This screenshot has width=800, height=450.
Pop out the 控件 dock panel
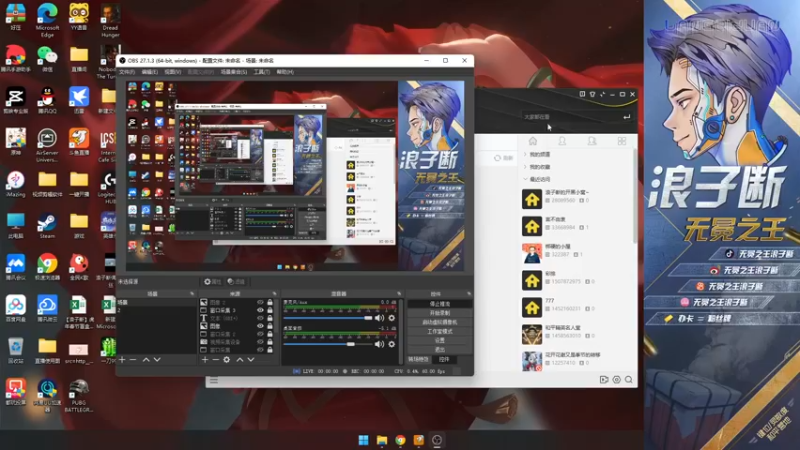point(468,294)
